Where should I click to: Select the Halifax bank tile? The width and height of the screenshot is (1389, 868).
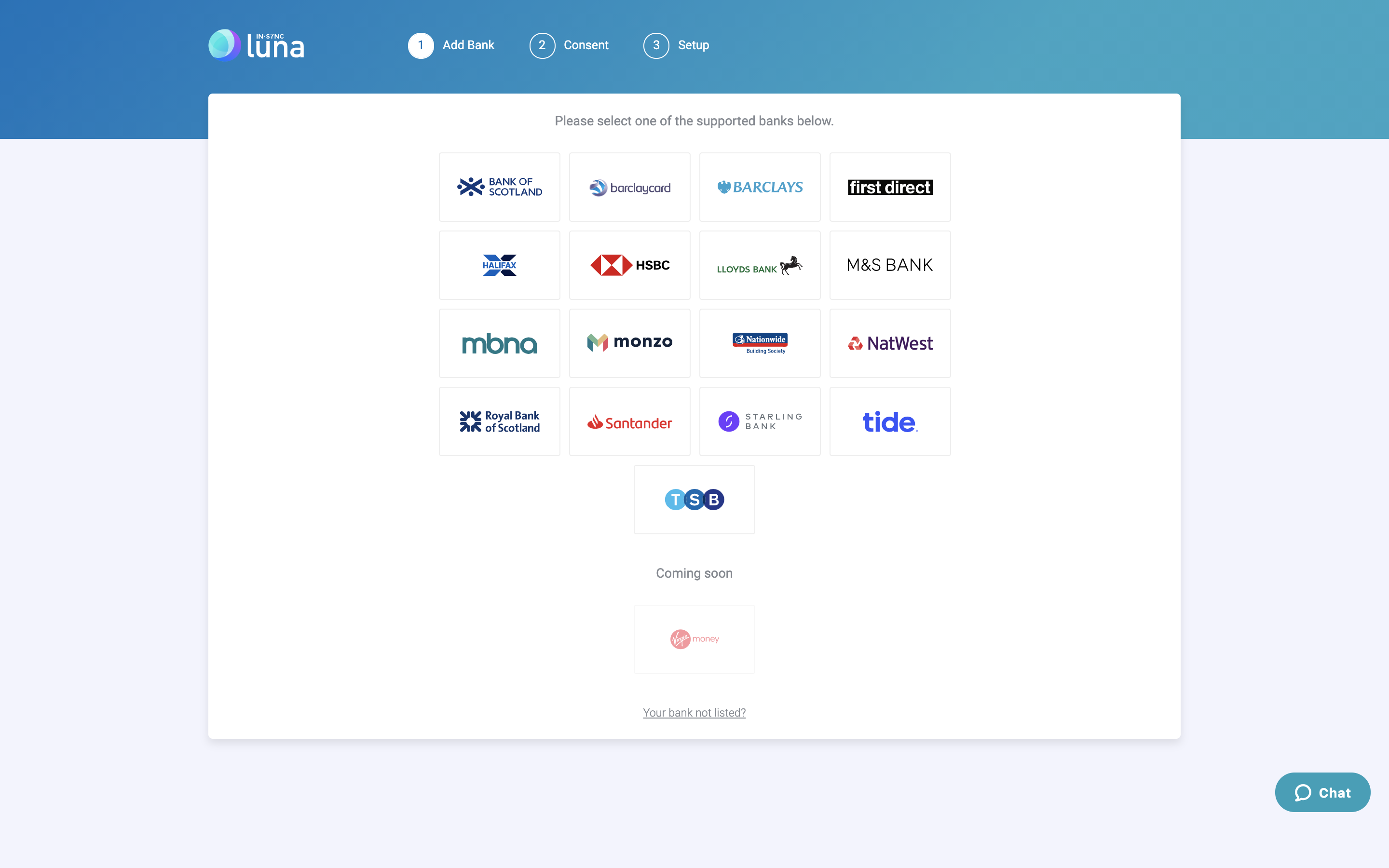(499, 265)
